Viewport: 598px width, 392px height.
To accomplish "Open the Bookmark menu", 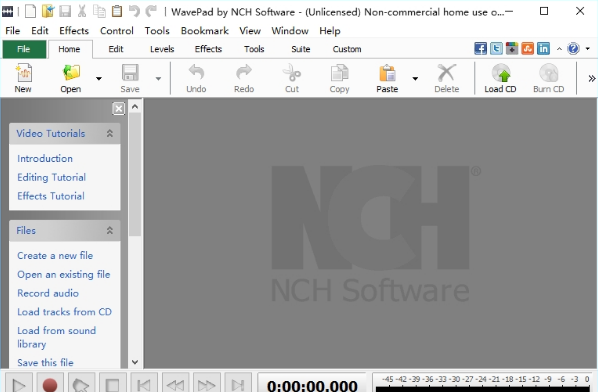I will [x=204, y=31].
